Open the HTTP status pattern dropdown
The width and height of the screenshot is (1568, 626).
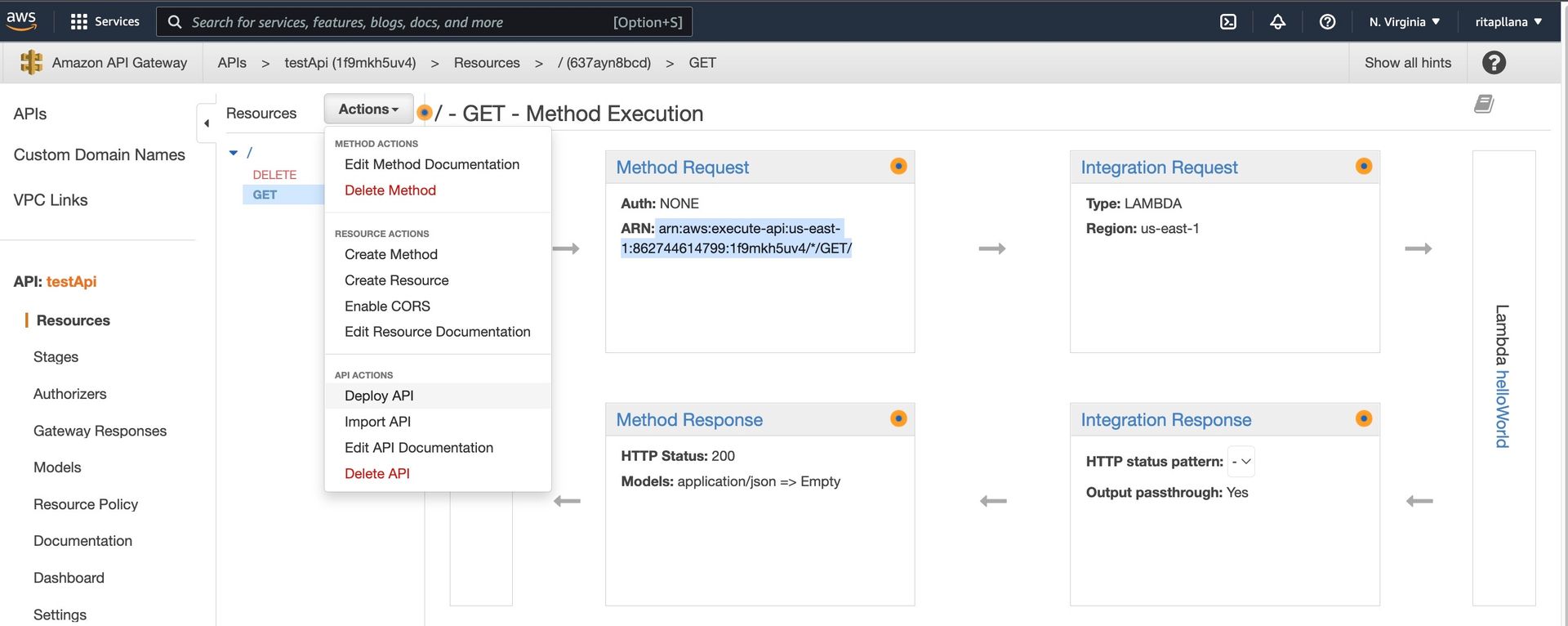[1241, 462]
